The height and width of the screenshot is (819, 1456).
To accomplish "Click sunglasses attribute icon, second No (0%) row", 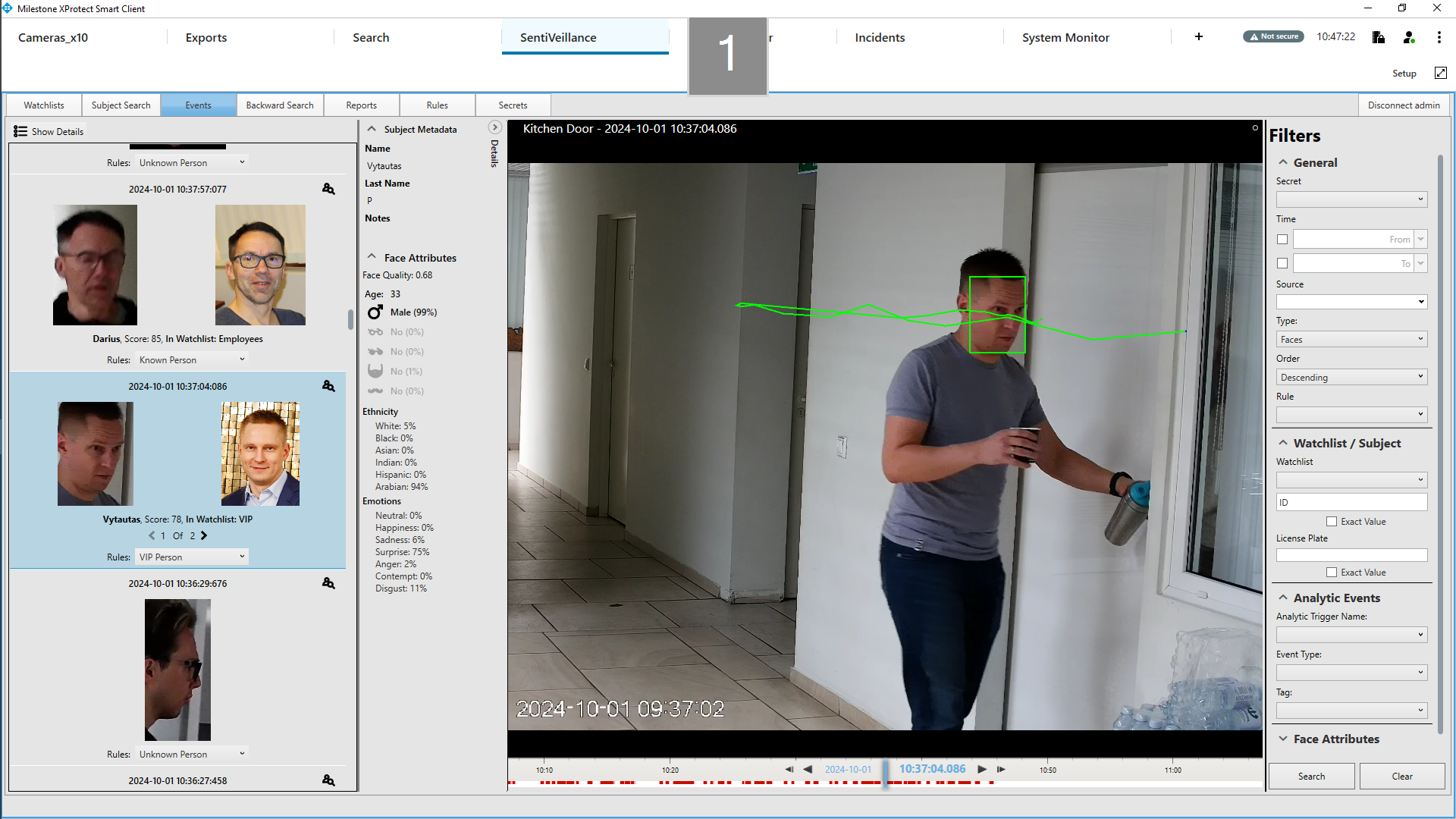I will click(x=375, y=352).
